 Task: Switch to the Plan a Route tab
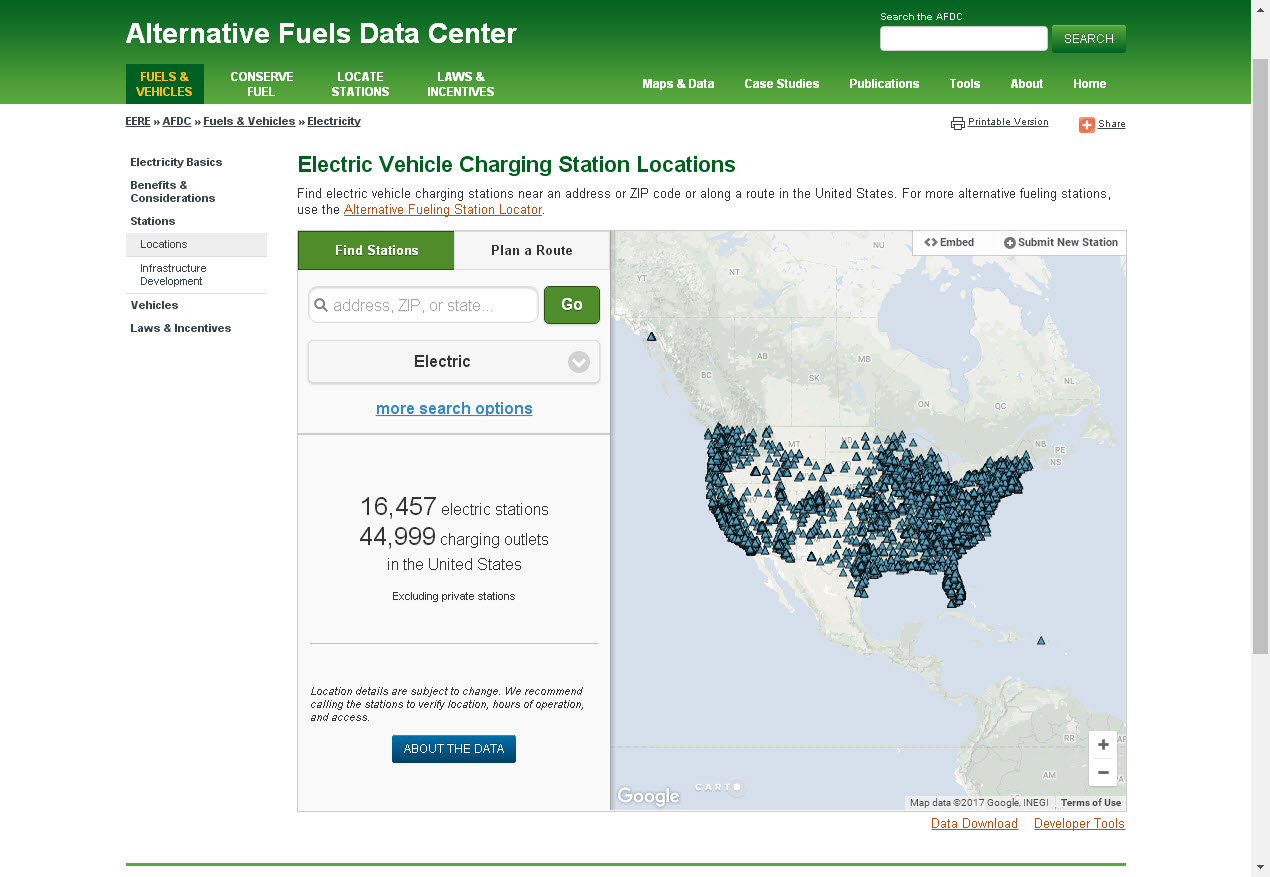[532, 250]
